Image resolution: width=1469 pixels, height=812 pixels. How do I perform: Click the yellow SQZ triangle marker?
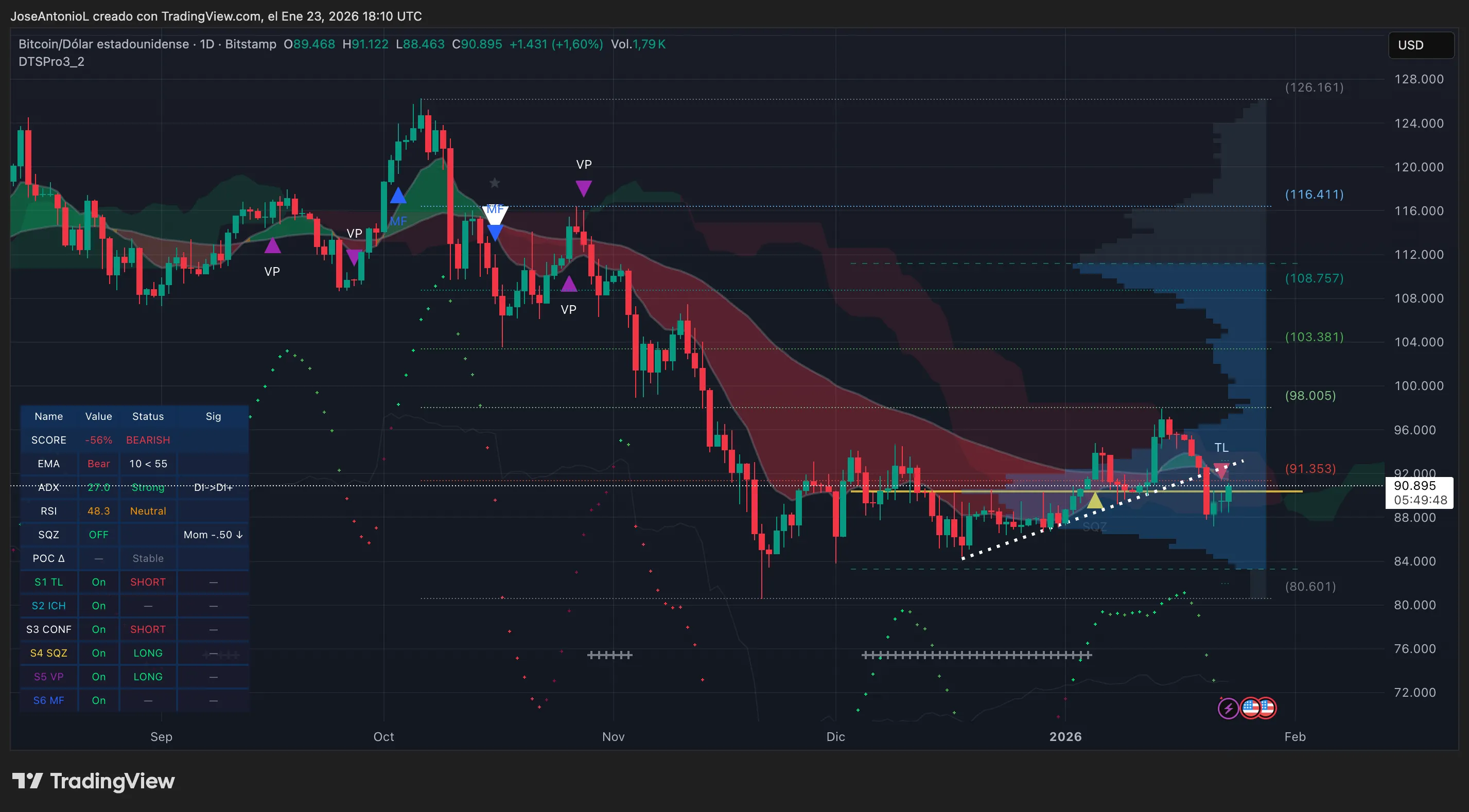coord(1094,501)
